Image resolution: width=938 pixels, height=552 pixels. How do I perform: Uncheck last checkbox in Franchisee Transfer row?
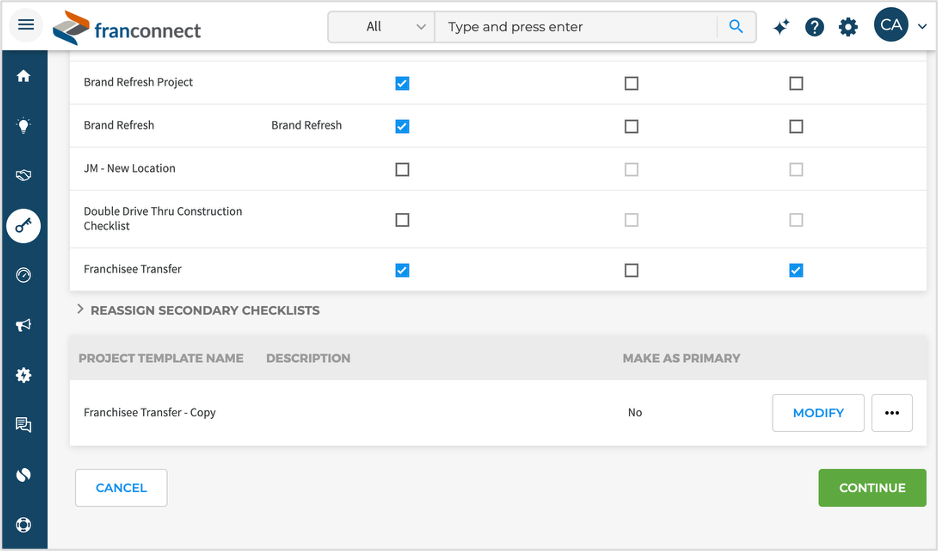point(796,270)
